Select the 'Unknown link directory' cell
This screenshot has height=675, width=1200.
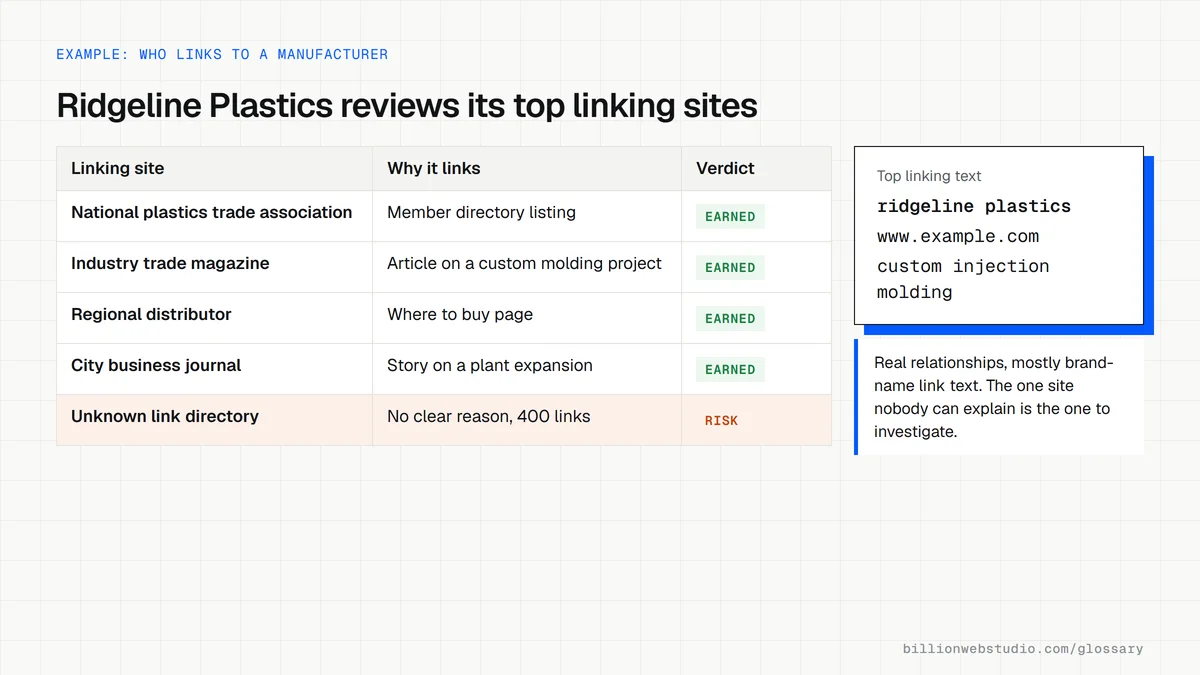(214, 420)
